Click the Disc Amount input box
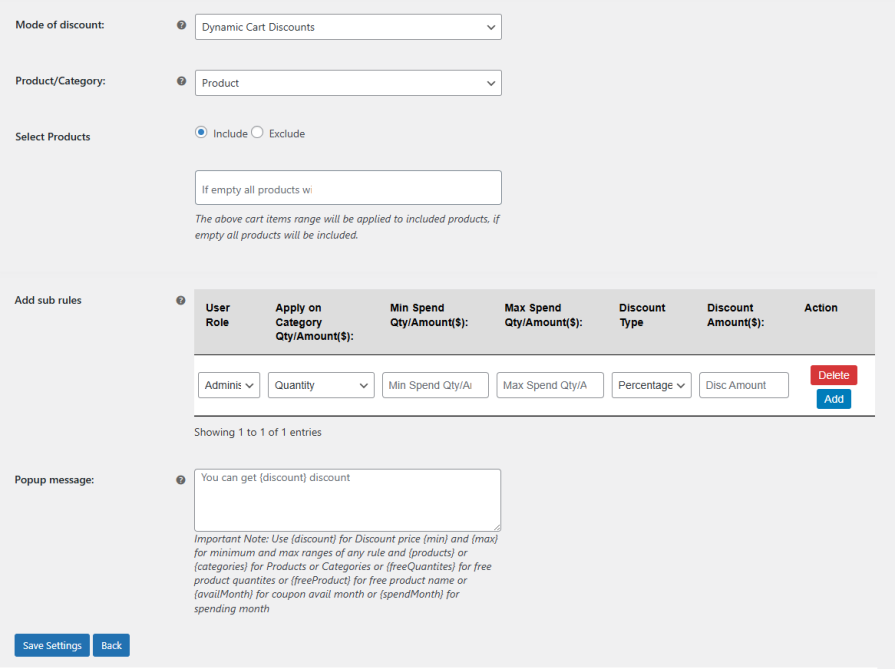895x669 pixels. (743, 385)
